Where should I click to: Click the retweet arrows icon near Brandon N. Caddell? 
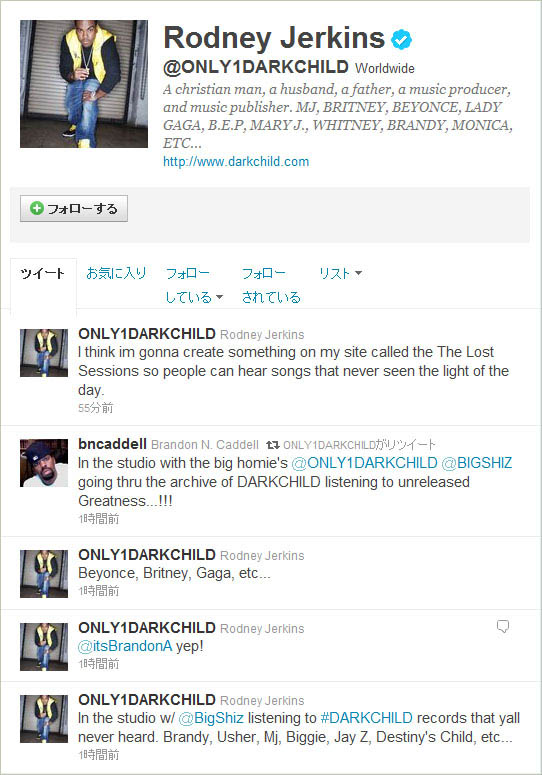click(272, 445)
